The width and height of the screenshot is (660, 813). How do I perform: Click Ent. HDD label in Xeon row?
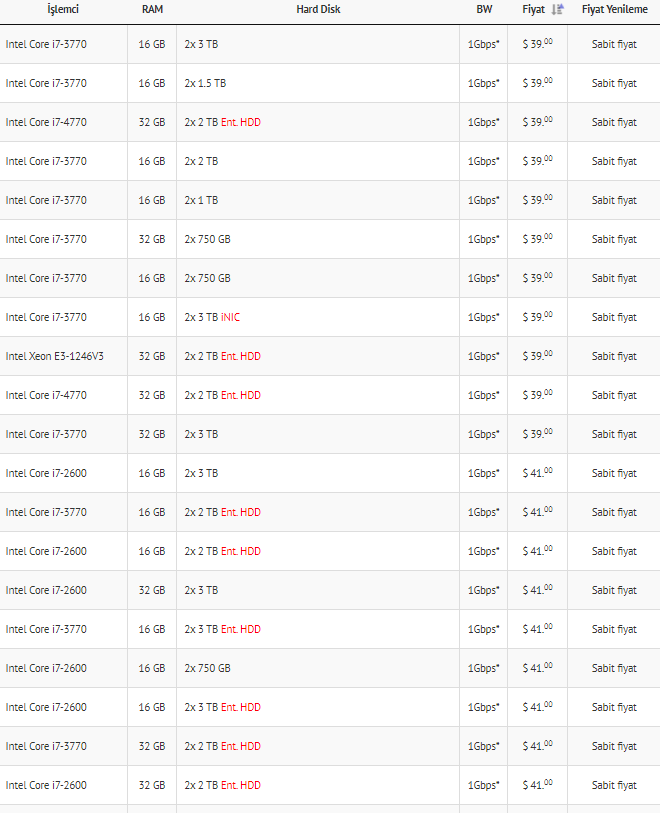pos(241,356)
